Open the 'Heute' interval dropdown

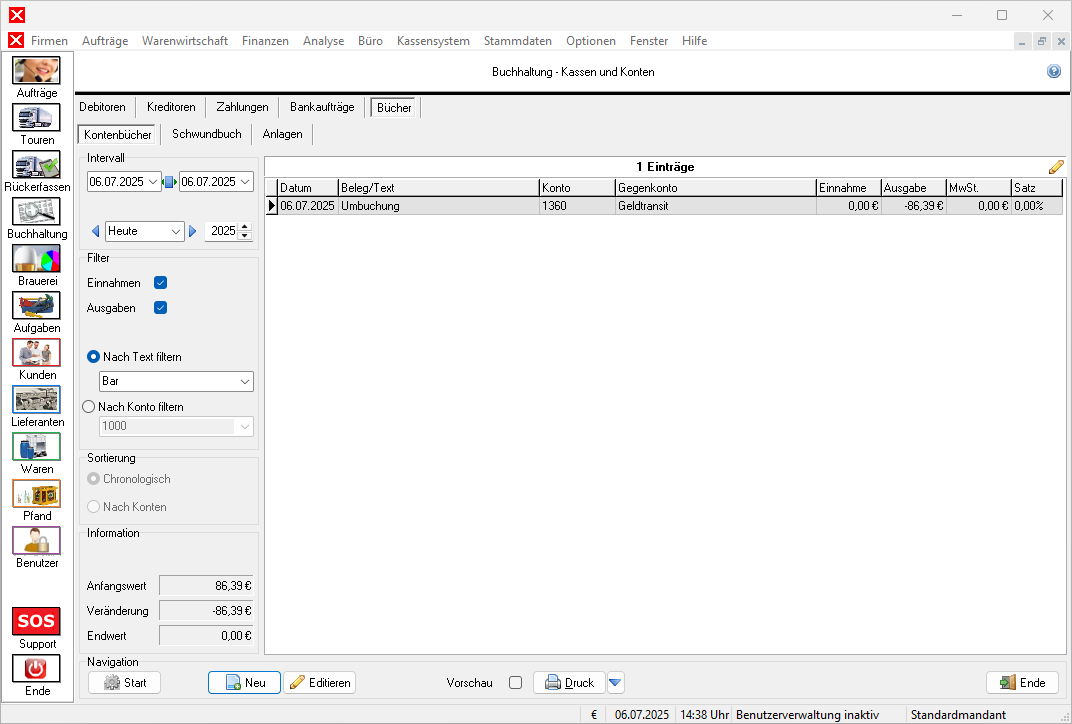pyautogui.click(x=176, y=231)
